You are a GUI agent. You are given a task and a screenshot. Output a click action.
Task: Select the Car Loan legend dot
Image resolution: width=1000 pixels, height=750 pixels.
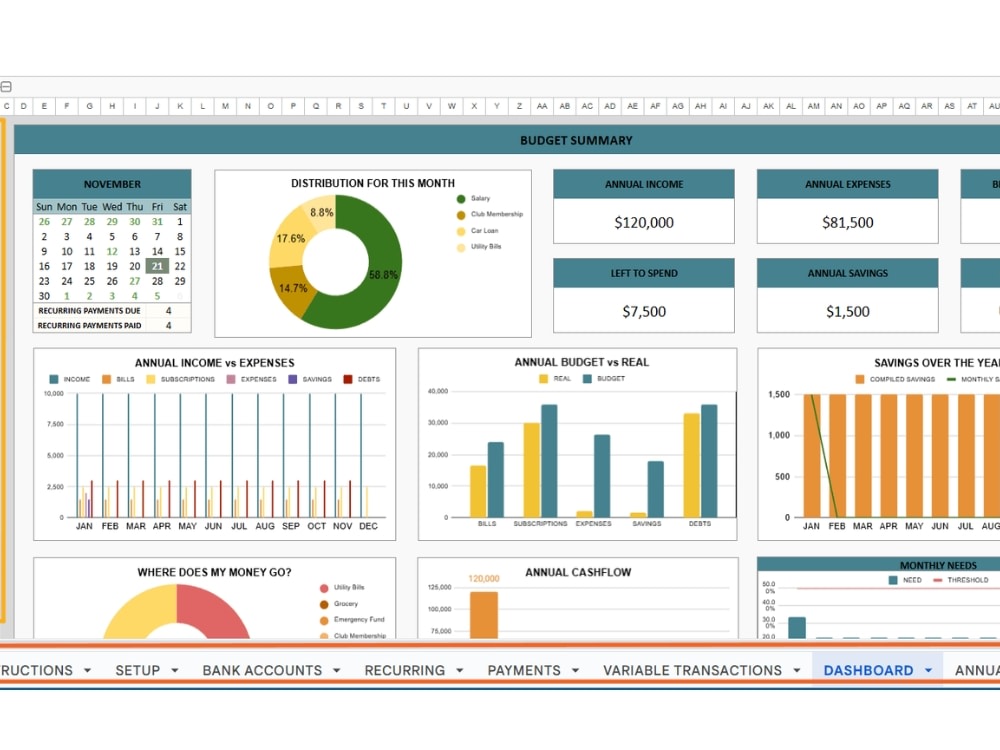point(461,232)
